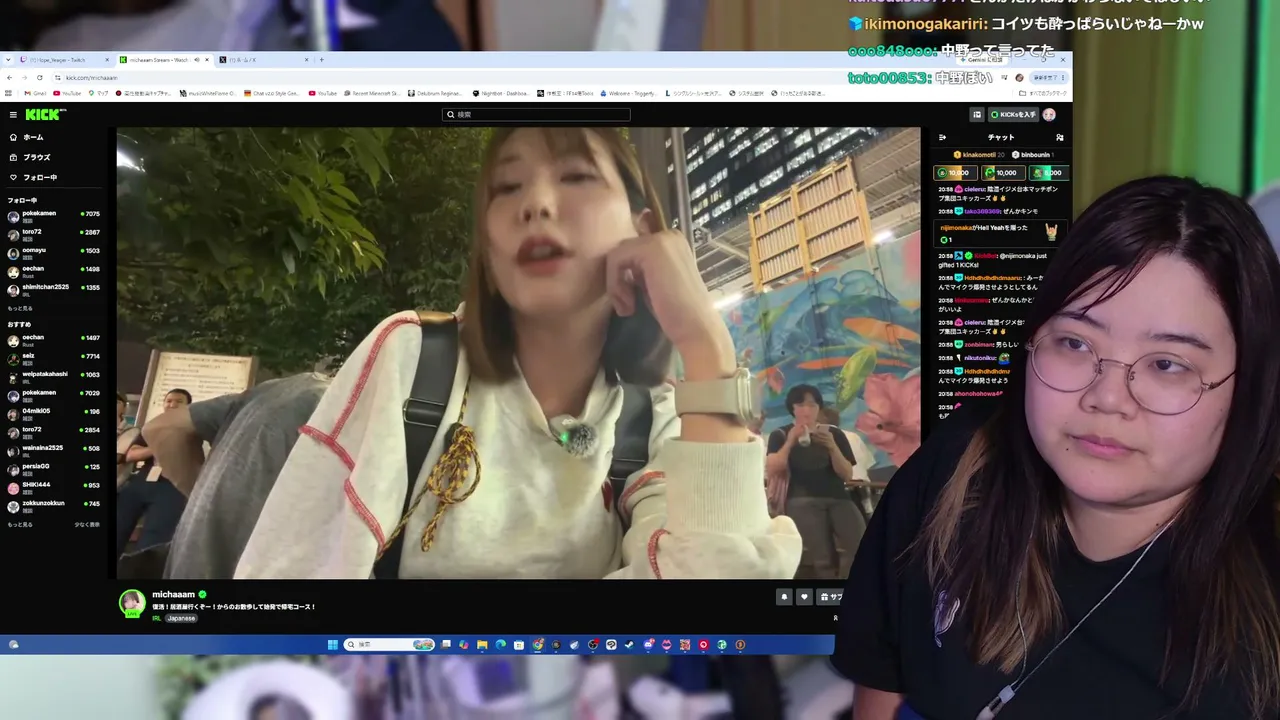Toggle theatre mode icon beside KICKs button
The height and width of the screenshot is (720, 1280).
click(977, 115)
